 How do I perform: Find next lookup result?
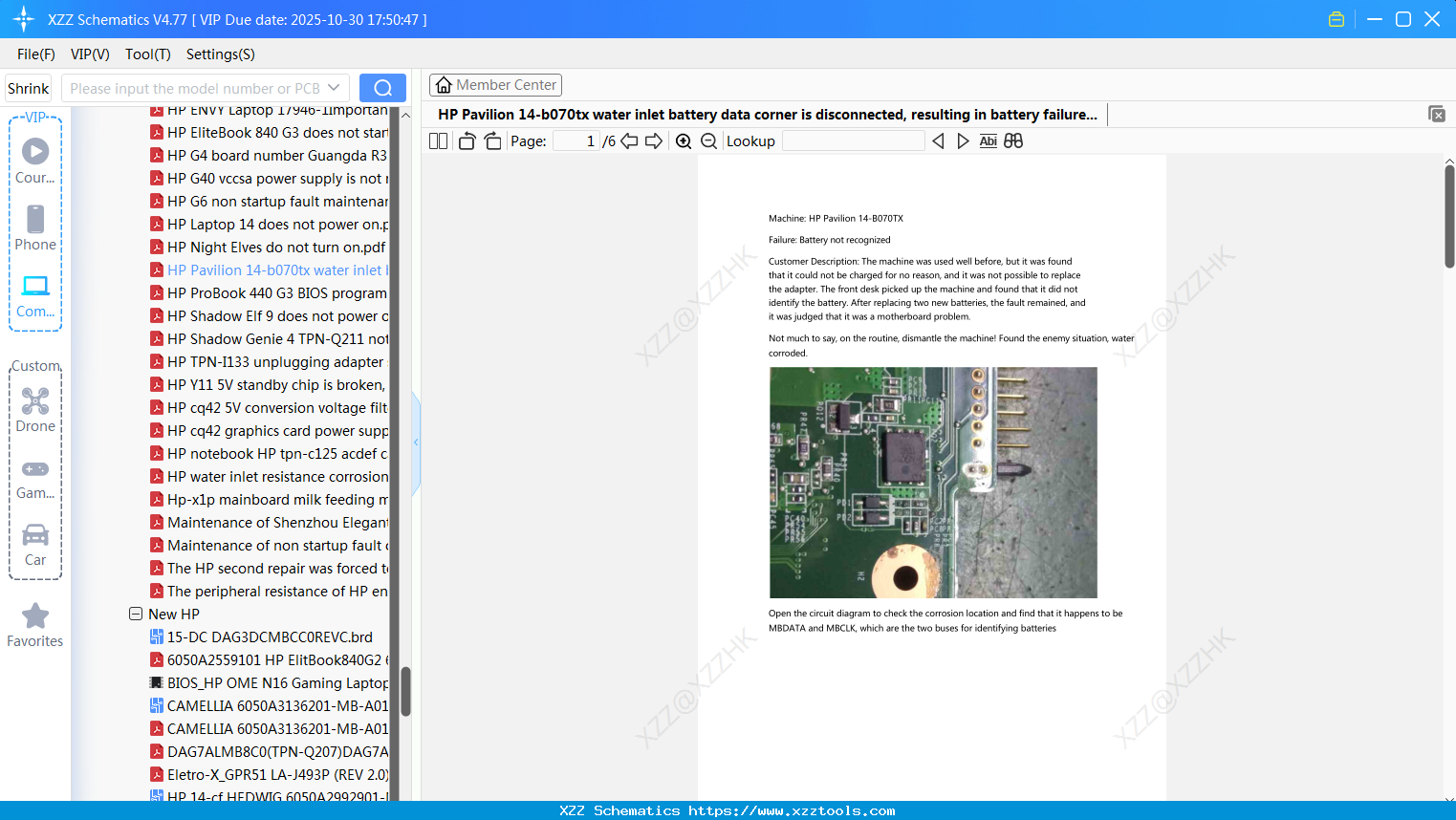tap(963, 140)
